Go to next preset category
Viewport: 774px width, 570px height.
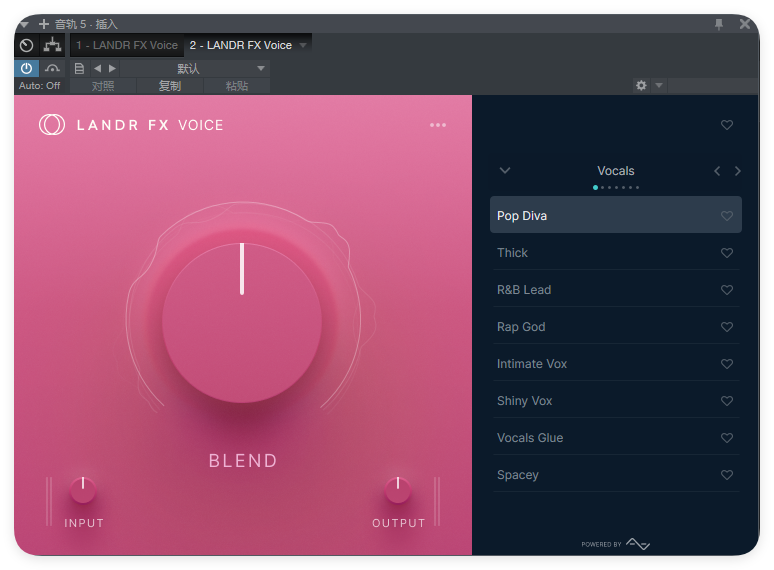(737, 171)
